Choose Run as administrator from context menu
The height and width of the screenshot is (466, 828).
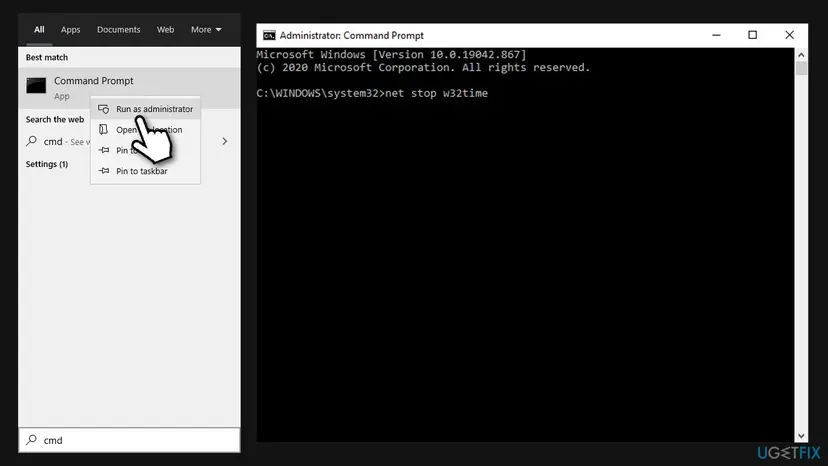(145, 109)
